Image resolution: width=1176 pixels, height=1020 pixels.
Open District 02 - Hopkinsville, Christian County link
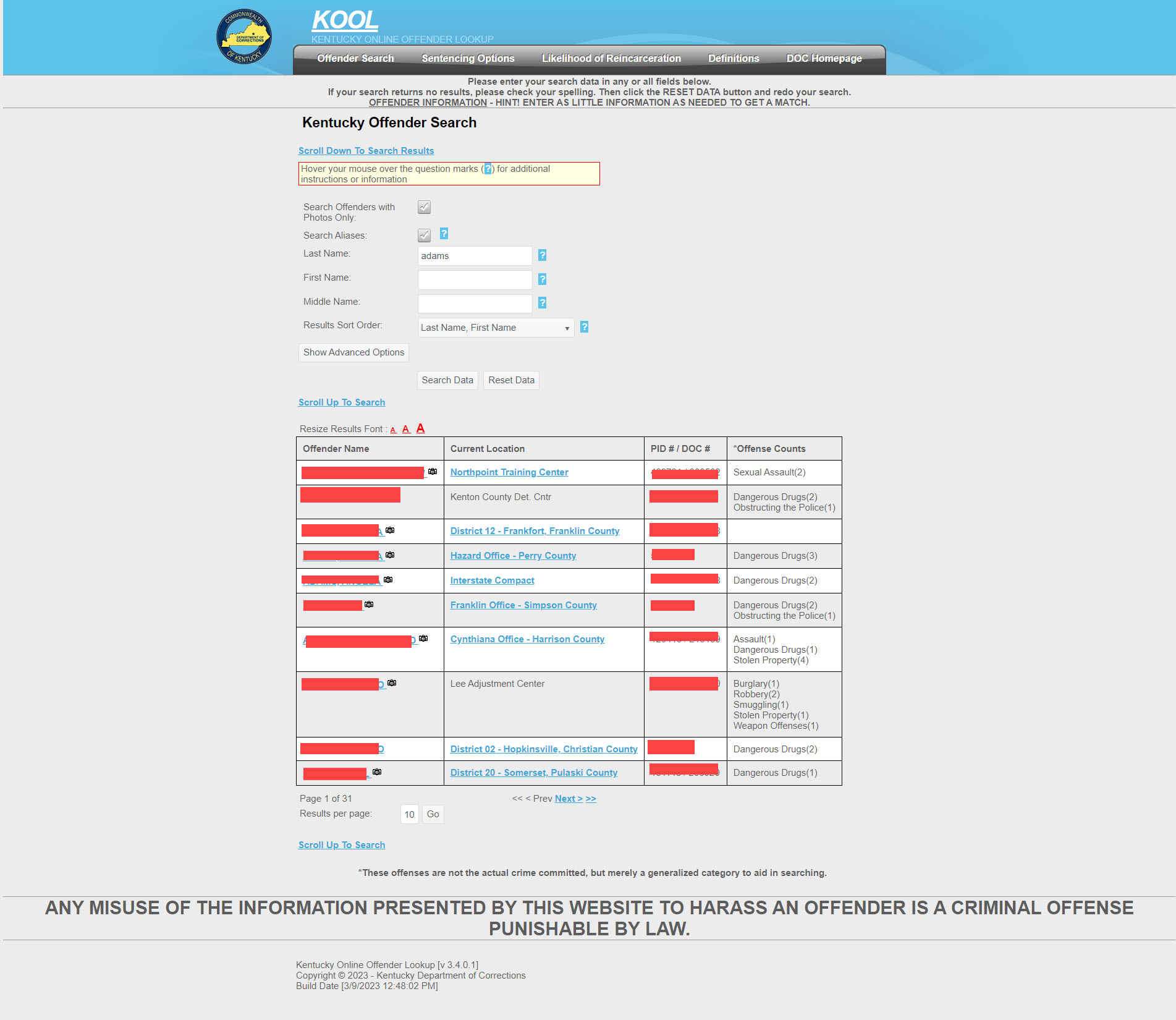point(544,749)
